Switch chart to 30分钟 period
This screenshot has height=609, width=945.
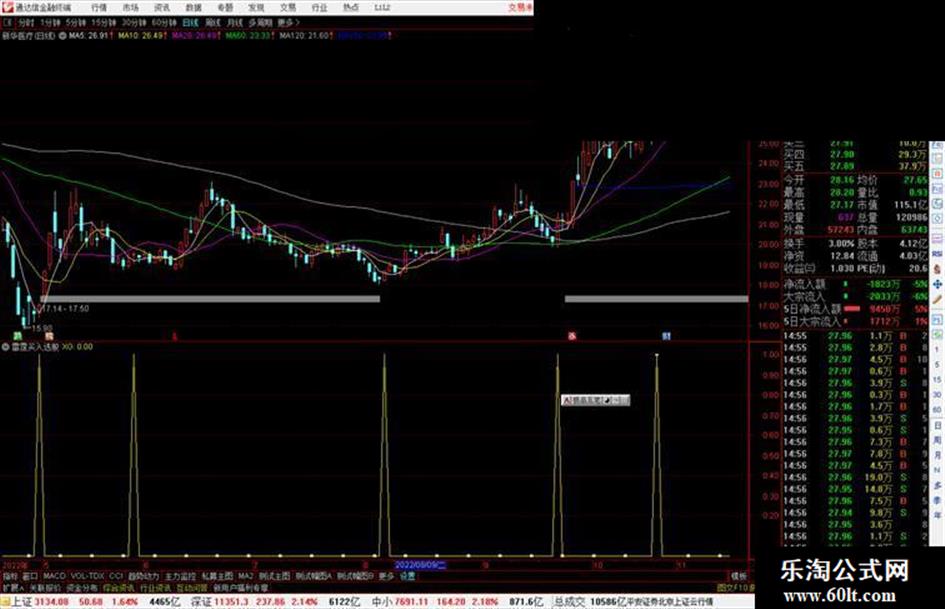[134, 23]
